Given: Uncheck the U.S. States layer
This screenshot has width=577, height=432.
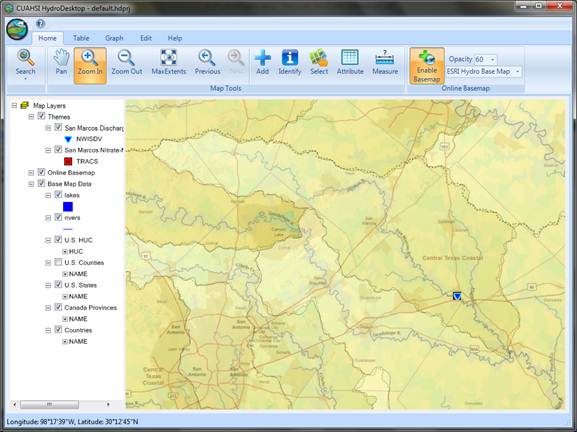Looking at the screenshot, I should coord(58,284).
